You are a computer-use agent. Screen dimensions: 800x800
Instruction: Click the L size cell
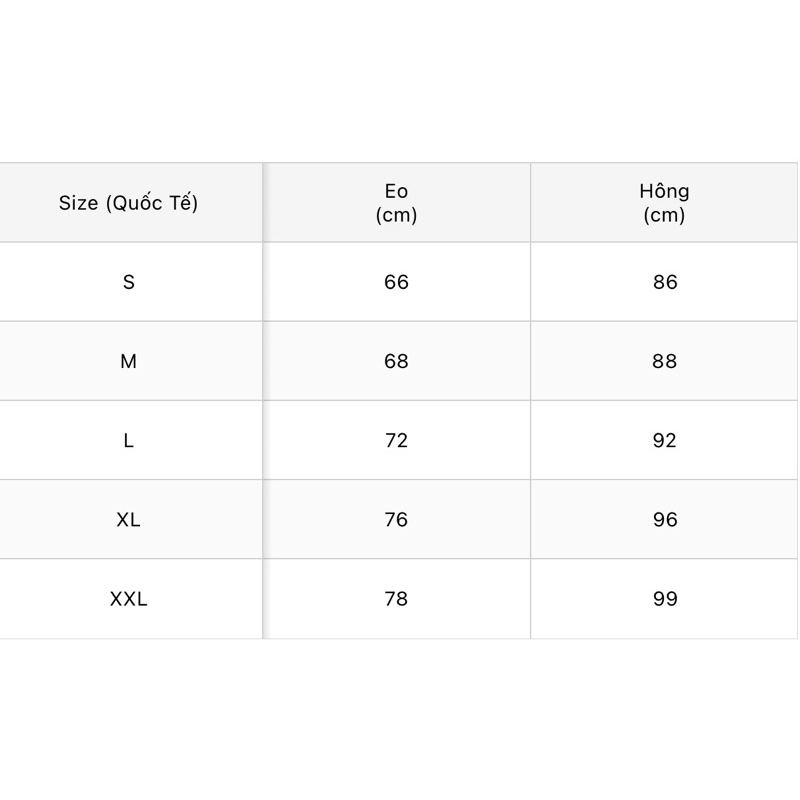click(x=129, y=440)
